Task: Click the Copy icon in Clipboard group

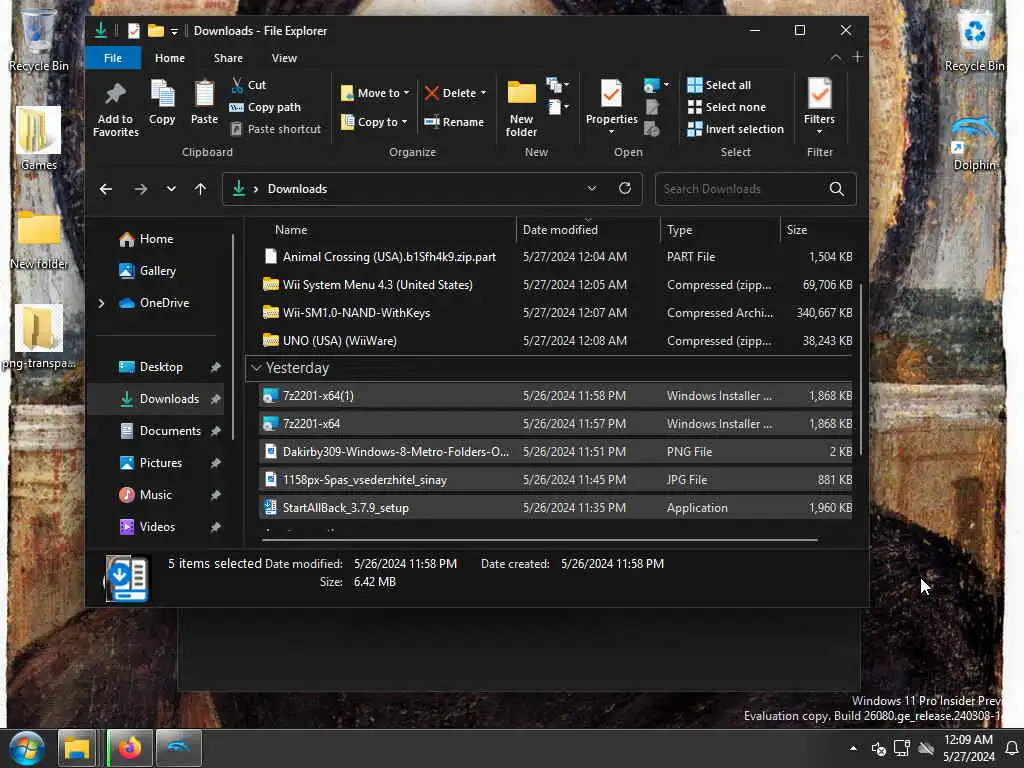Action: click(162, 94)
